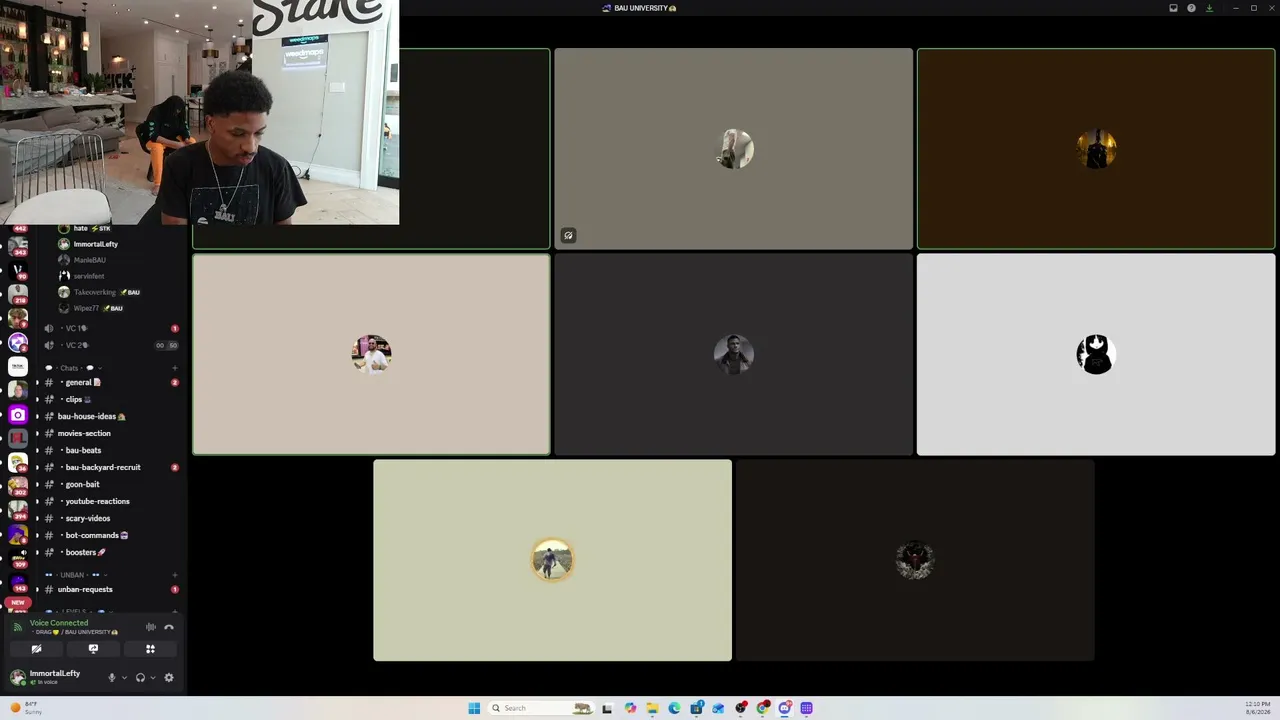The height and width of the screenshot is (720, 1280).
Task: Expand threads arrow beside bau-beats channel
Action: (x=37, y=450)
